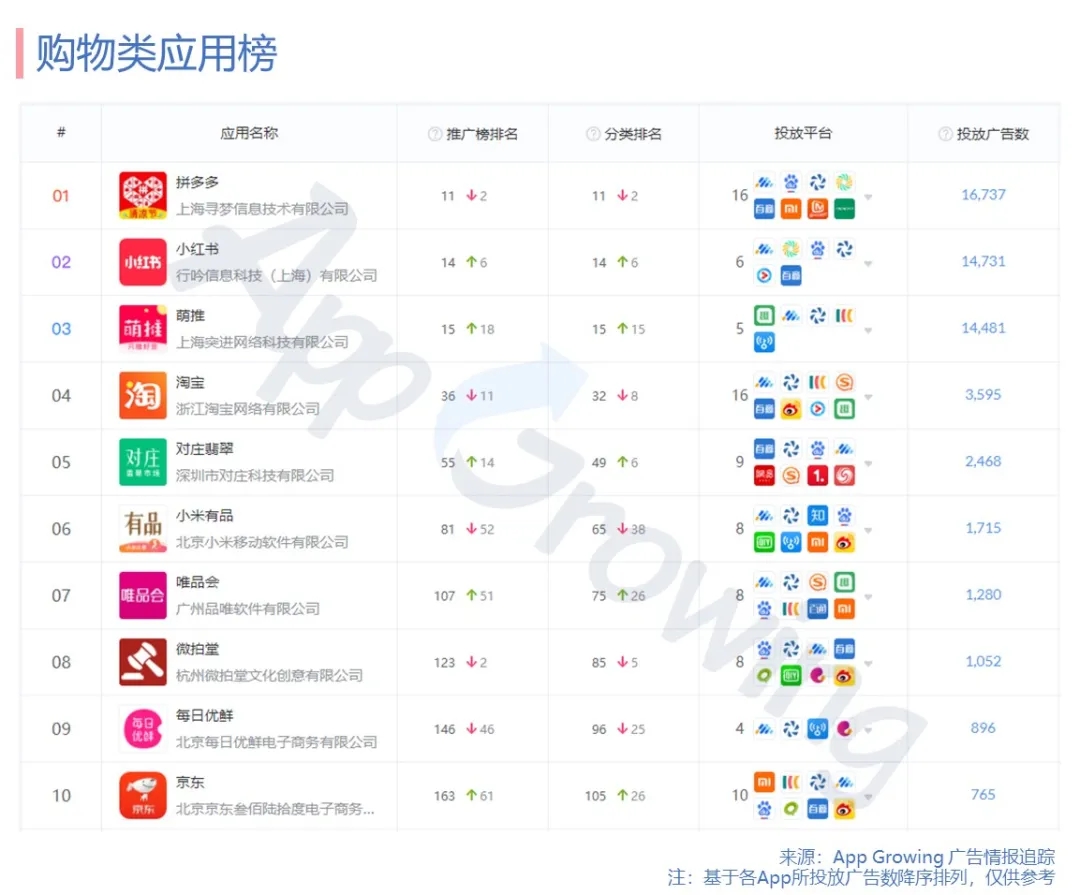Screen dimensions: 1080x895
Task: Click the help icon beside 推广榜排名
Action: click(x=435, y=134)
